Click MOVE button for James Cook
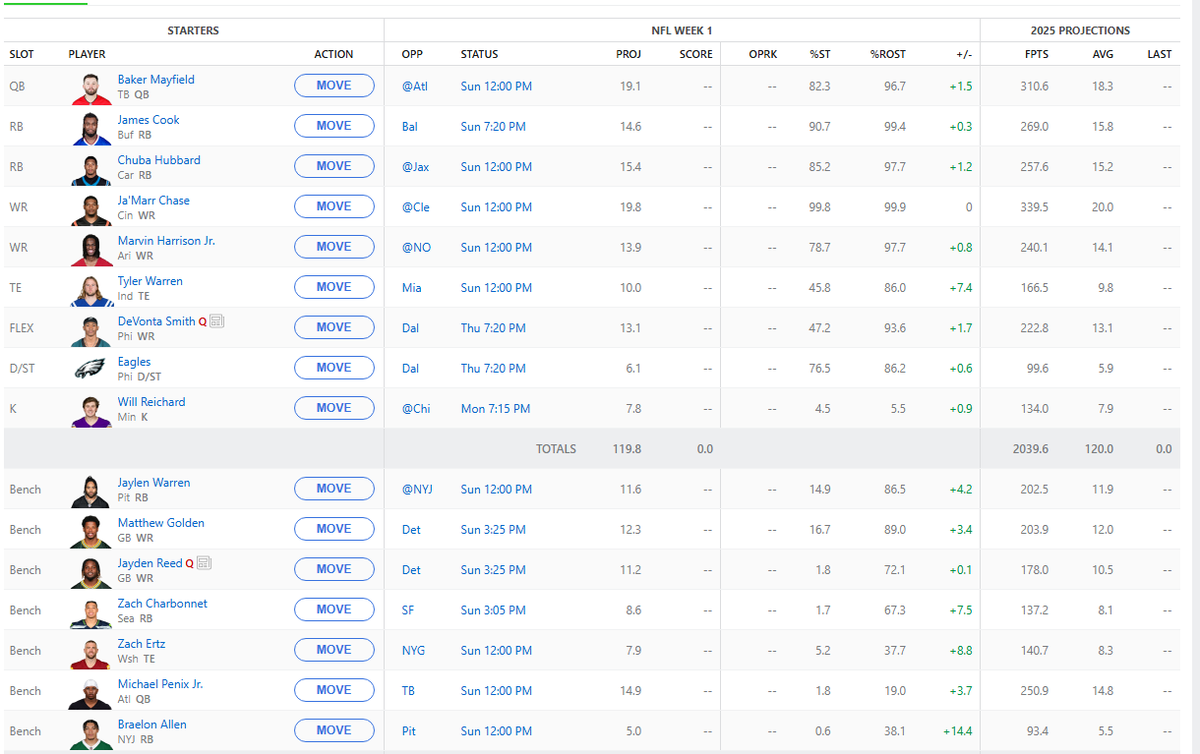 (x=334, y=126)
